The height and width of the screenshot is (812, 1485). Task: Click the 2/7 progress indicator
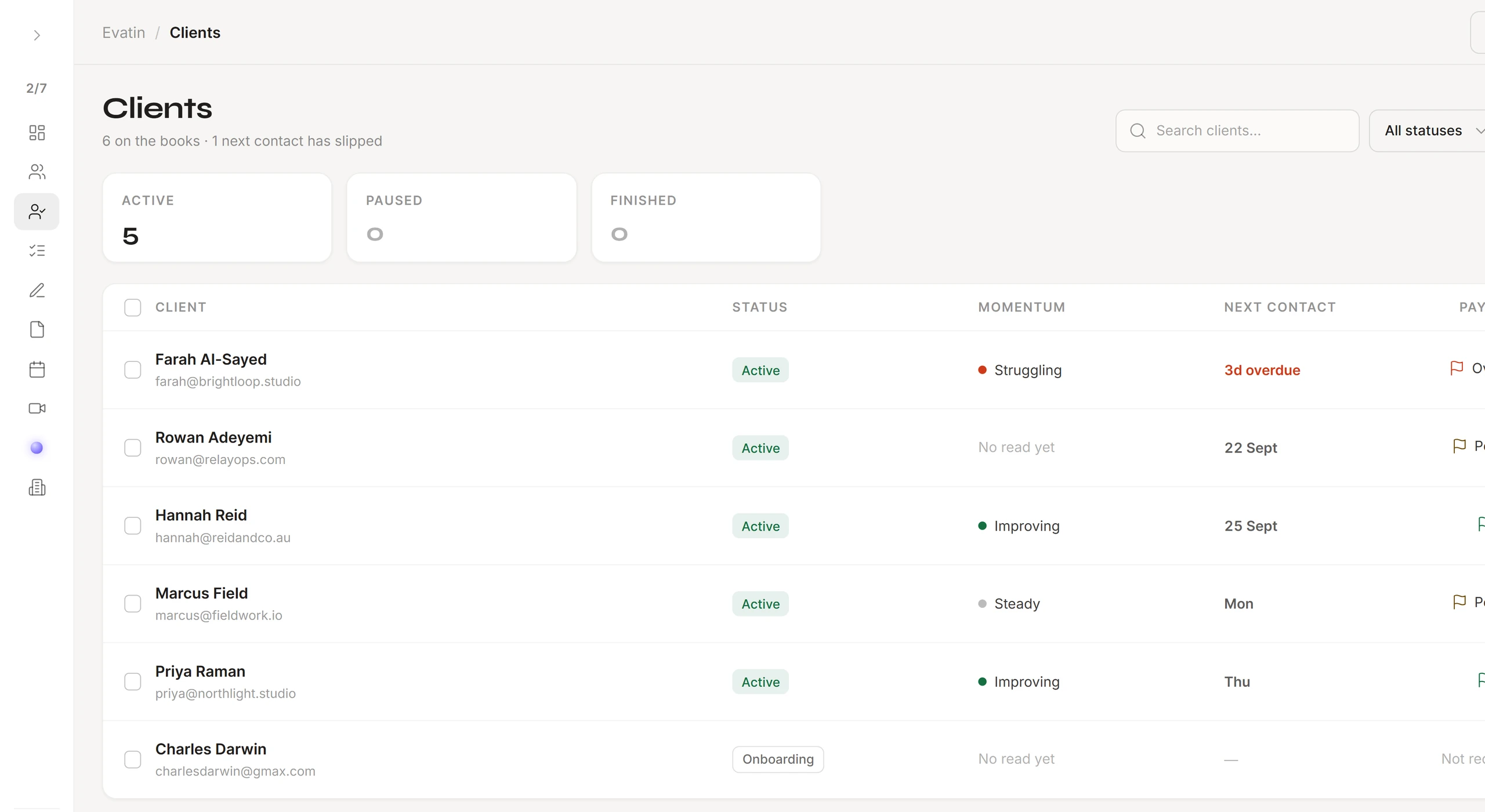(37, 88)
